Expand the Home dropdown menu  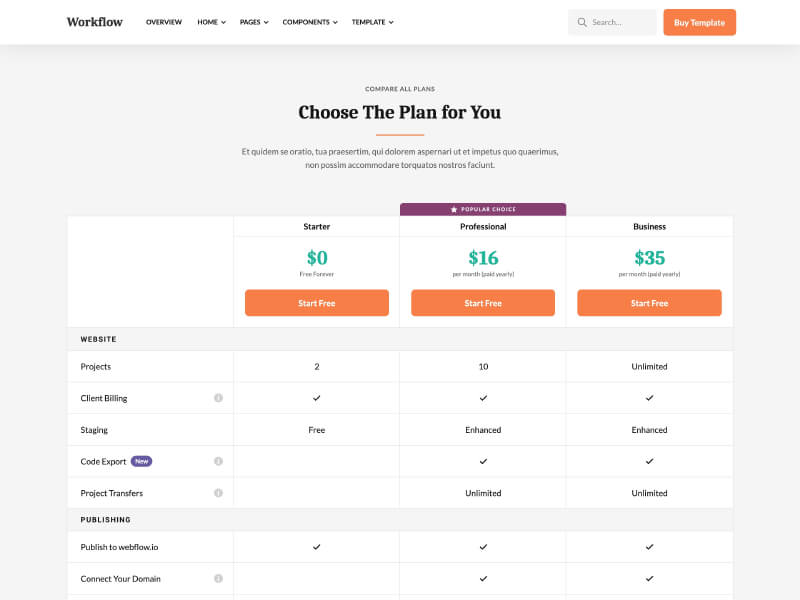pyautogui.click(x=211, y=22)
